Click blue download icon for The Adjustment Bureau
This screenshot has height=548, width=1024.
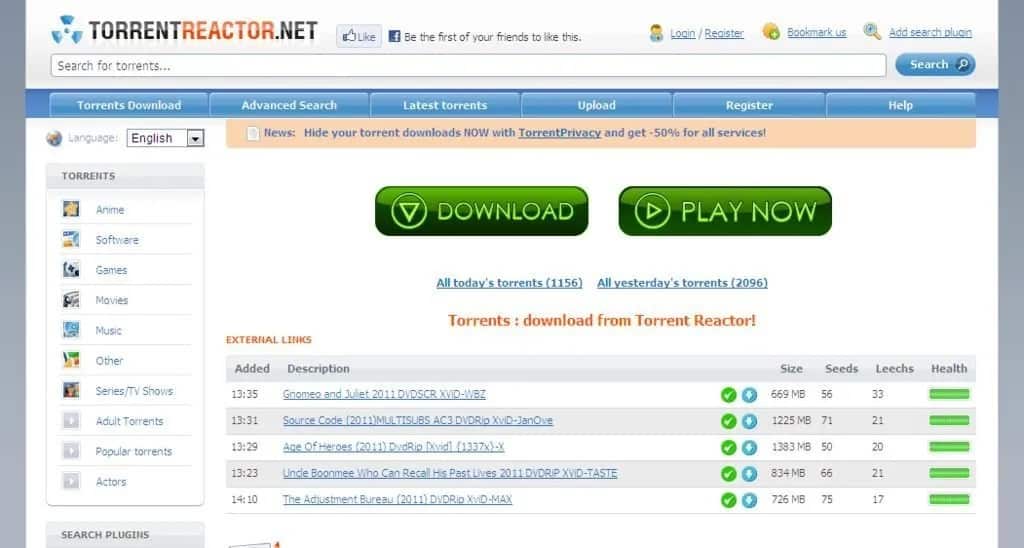750,500
